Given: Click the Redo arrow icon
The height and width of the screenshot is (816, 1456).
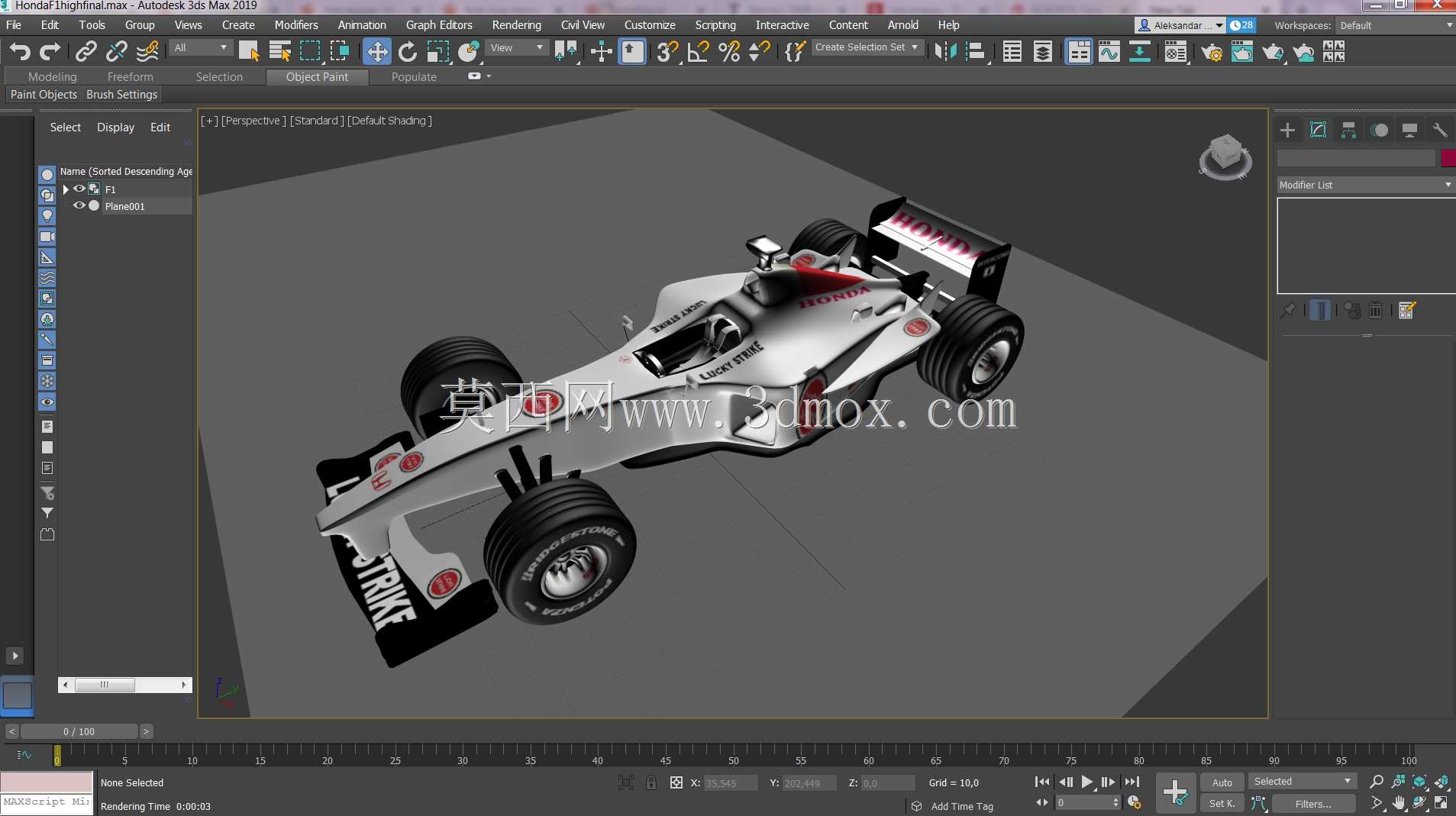Looking at the screenshot, I should (50, 51).
